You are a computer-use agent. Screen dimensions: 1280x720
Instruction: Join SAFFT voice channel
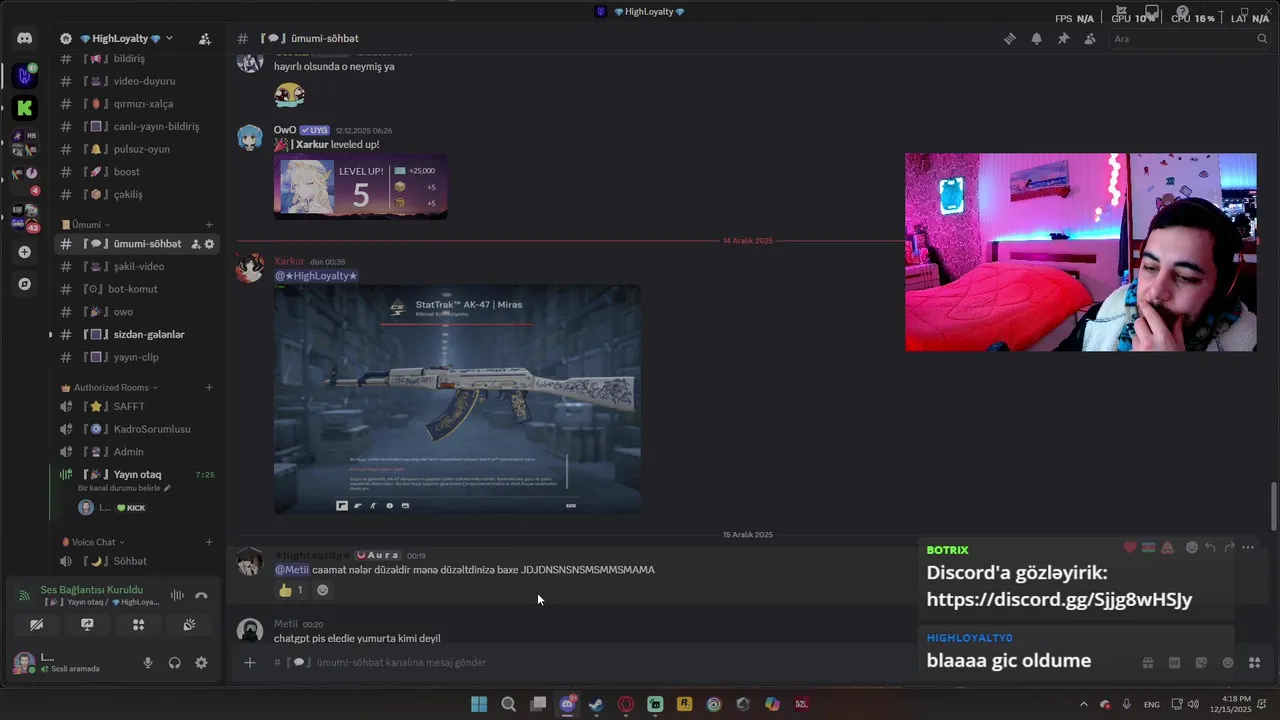[x=128, y=406]
